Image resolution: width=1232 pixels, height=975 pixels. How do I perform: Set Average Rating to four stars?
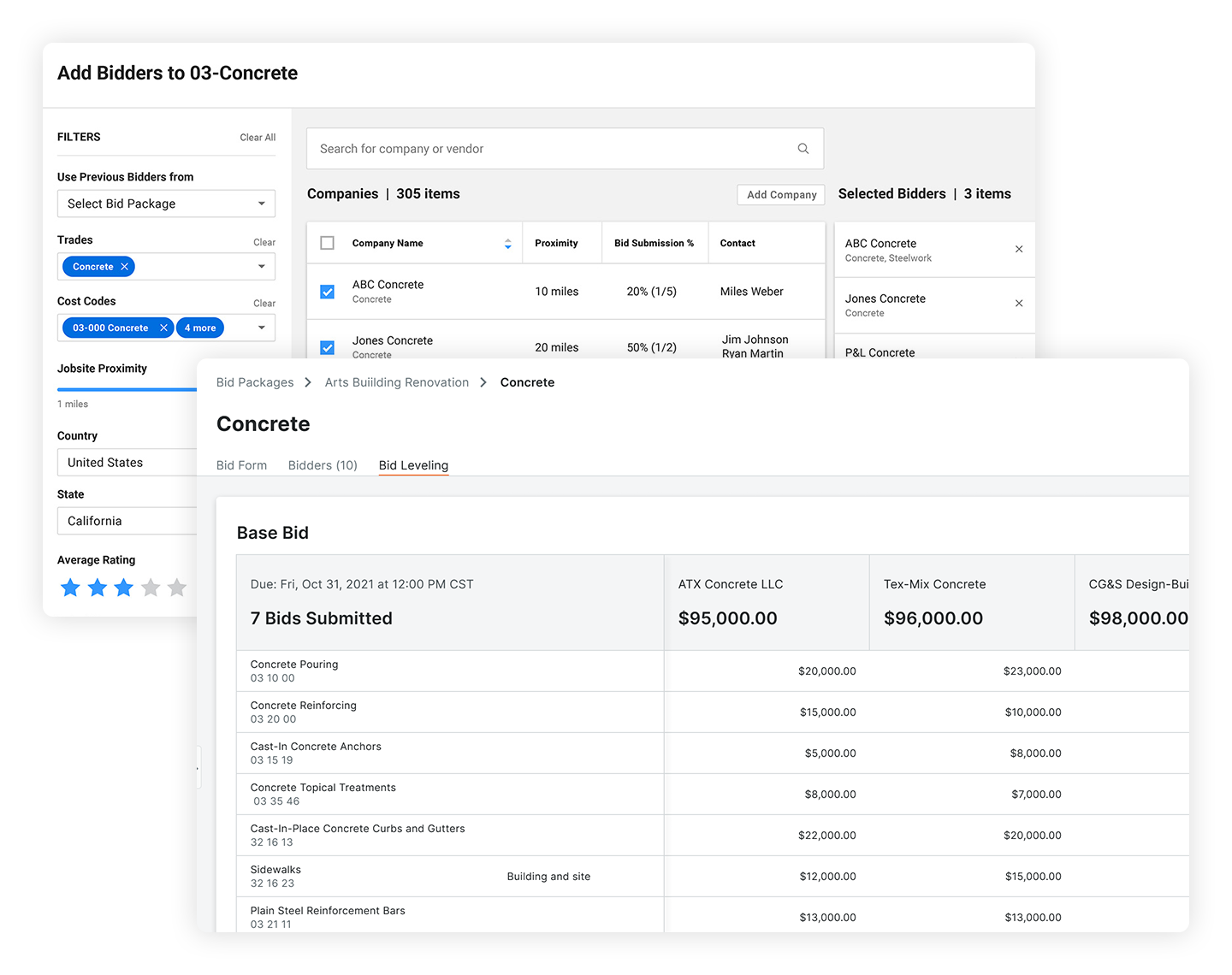coord(151,588)
